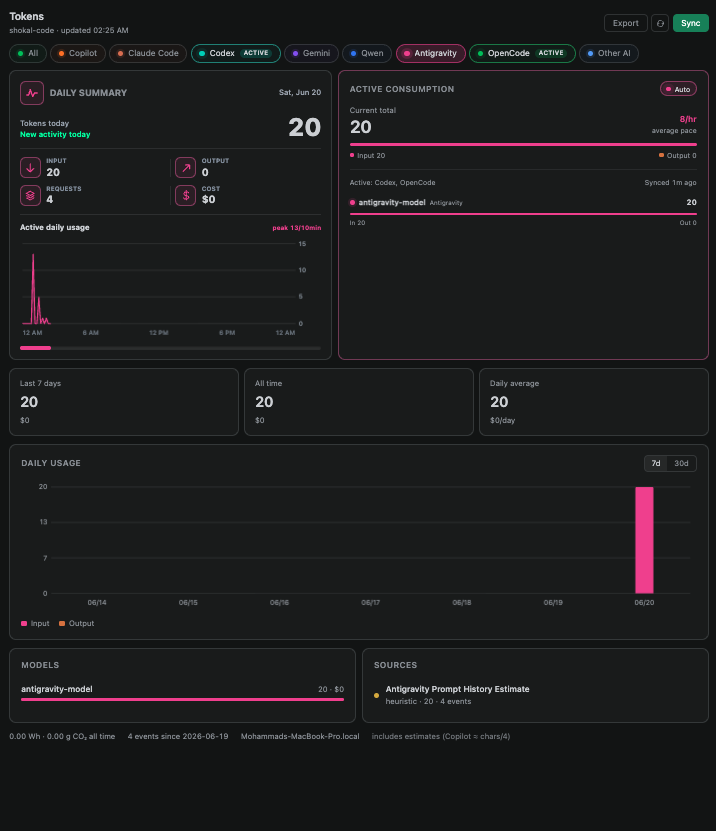Click '0.00 Wh · 0.00 g CO₂ all time'
Viewport: 716px width, 831px height.
(62, 736)
